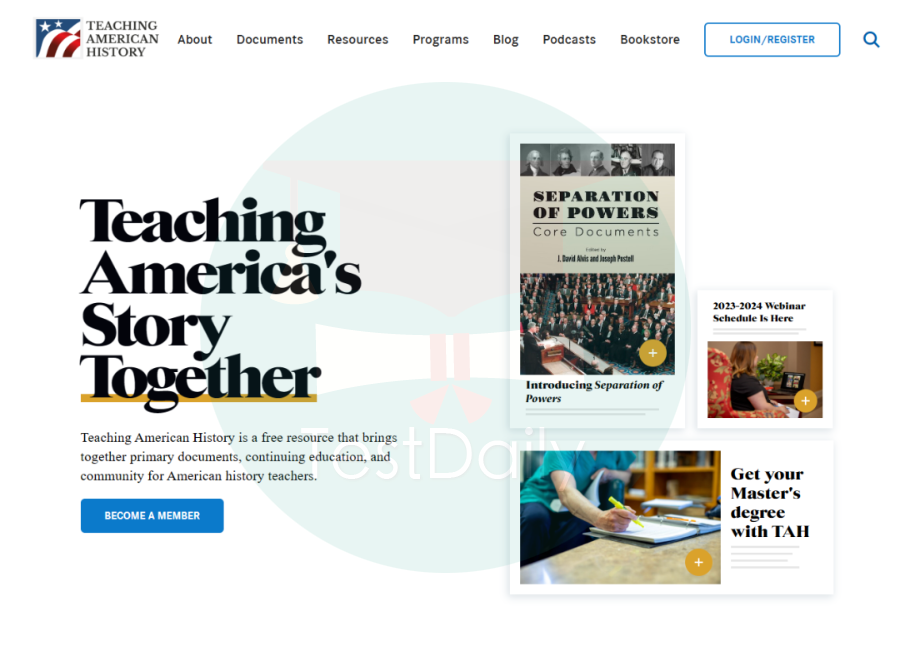Viewport: 900px width, 656px height.
Task: Click the highlighter writing photo
Action: pos(620,517)
